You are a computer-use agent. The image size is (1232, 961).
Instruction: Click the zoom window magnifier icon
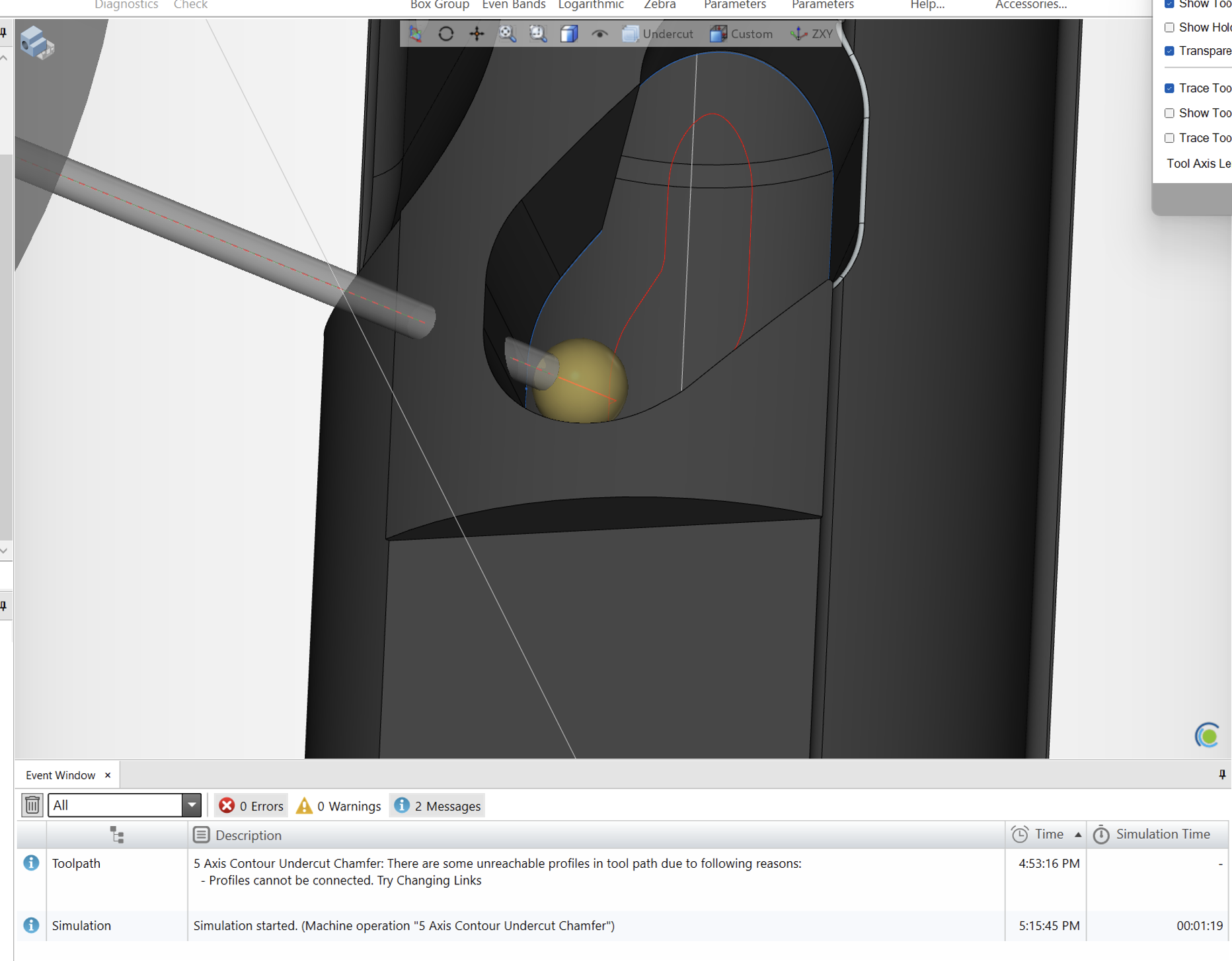(538, 34)
